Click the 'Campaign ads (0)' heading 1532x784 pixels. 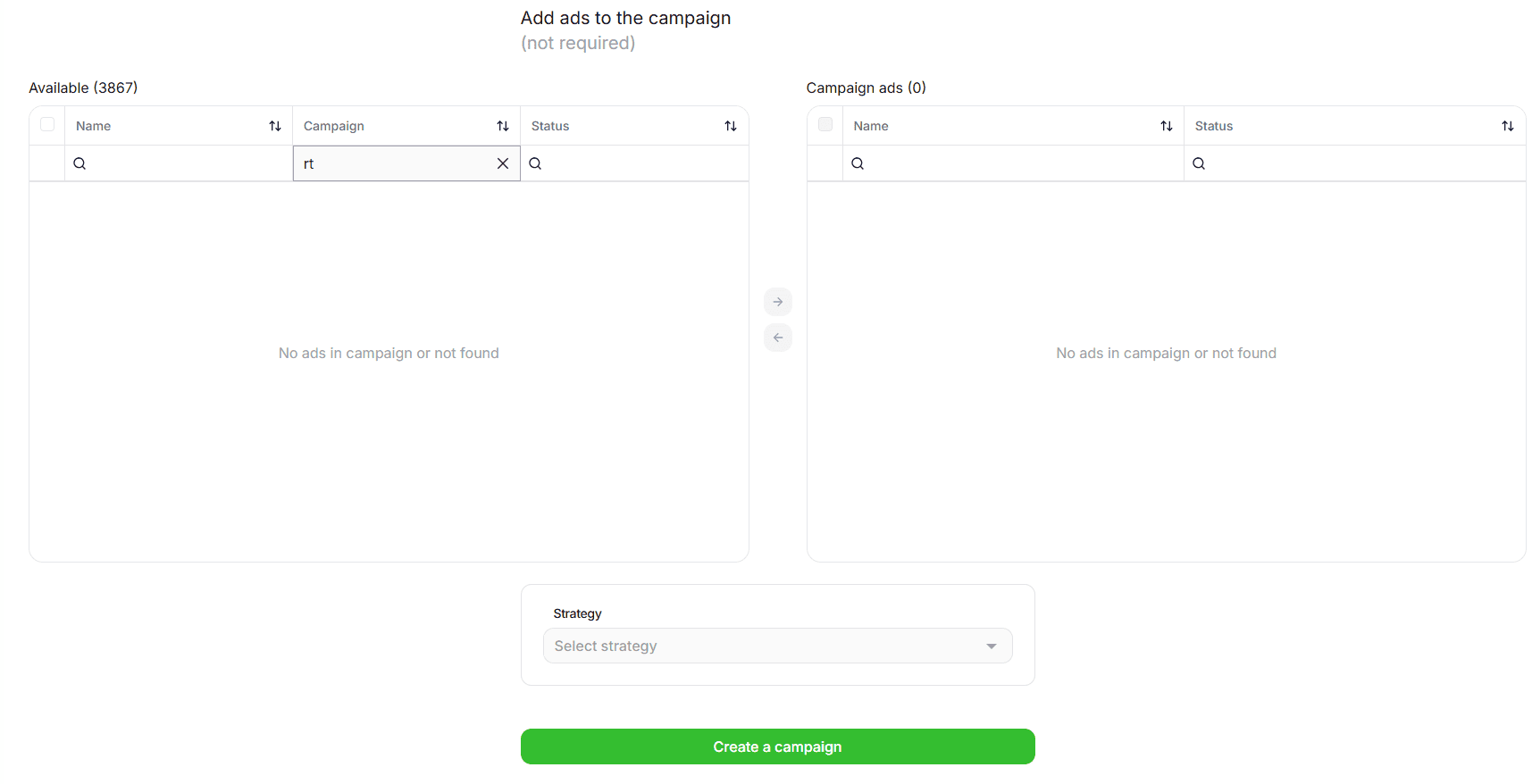866,88
